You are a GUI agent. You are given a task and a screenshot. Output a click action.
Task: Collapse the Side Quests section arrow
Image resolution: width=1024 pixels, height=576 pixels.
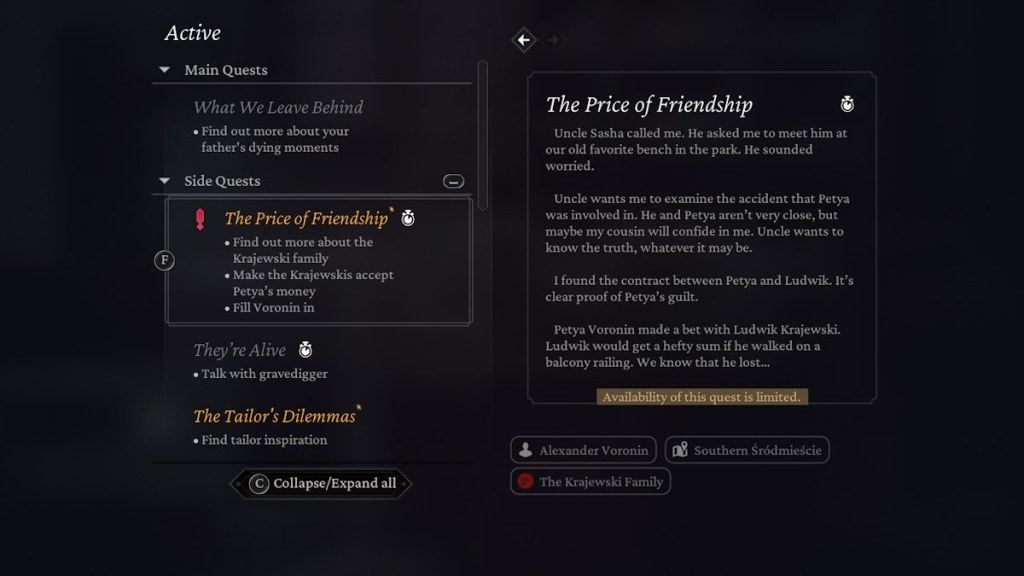click(165, 180)
